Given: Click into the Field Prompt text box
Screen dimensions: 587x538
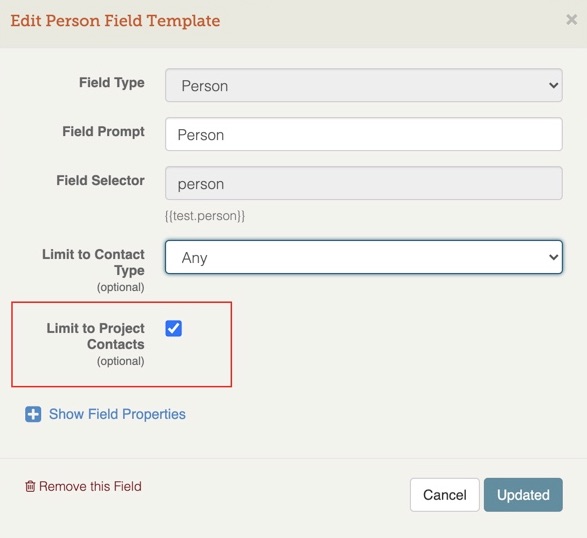Looking at the screenshot, I should point(364,134).
